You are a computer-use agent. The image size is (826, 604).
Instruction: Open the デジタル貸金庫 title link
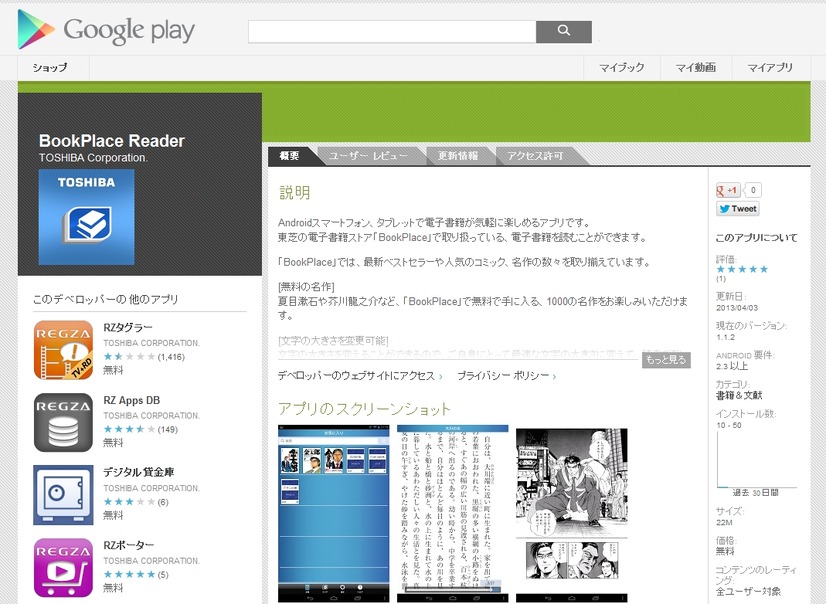139,472
